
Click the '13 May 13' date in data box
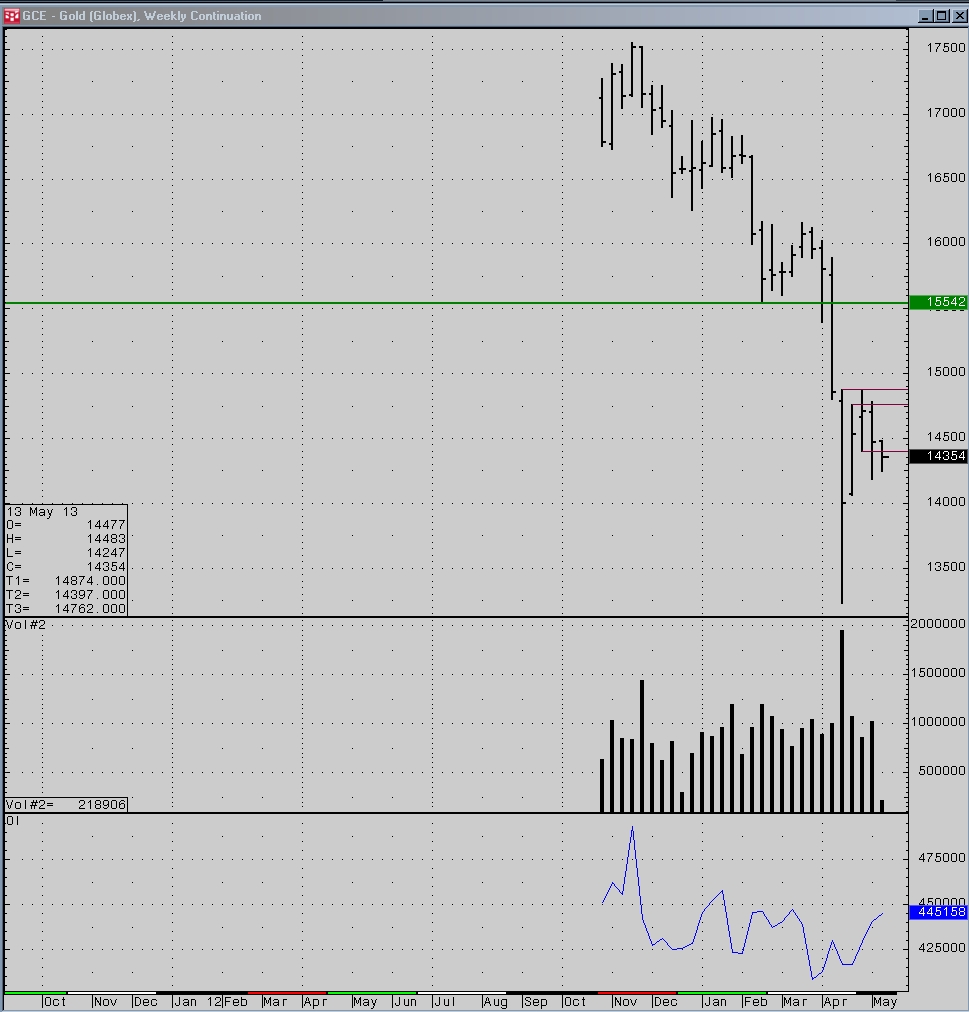pos(42,512)
